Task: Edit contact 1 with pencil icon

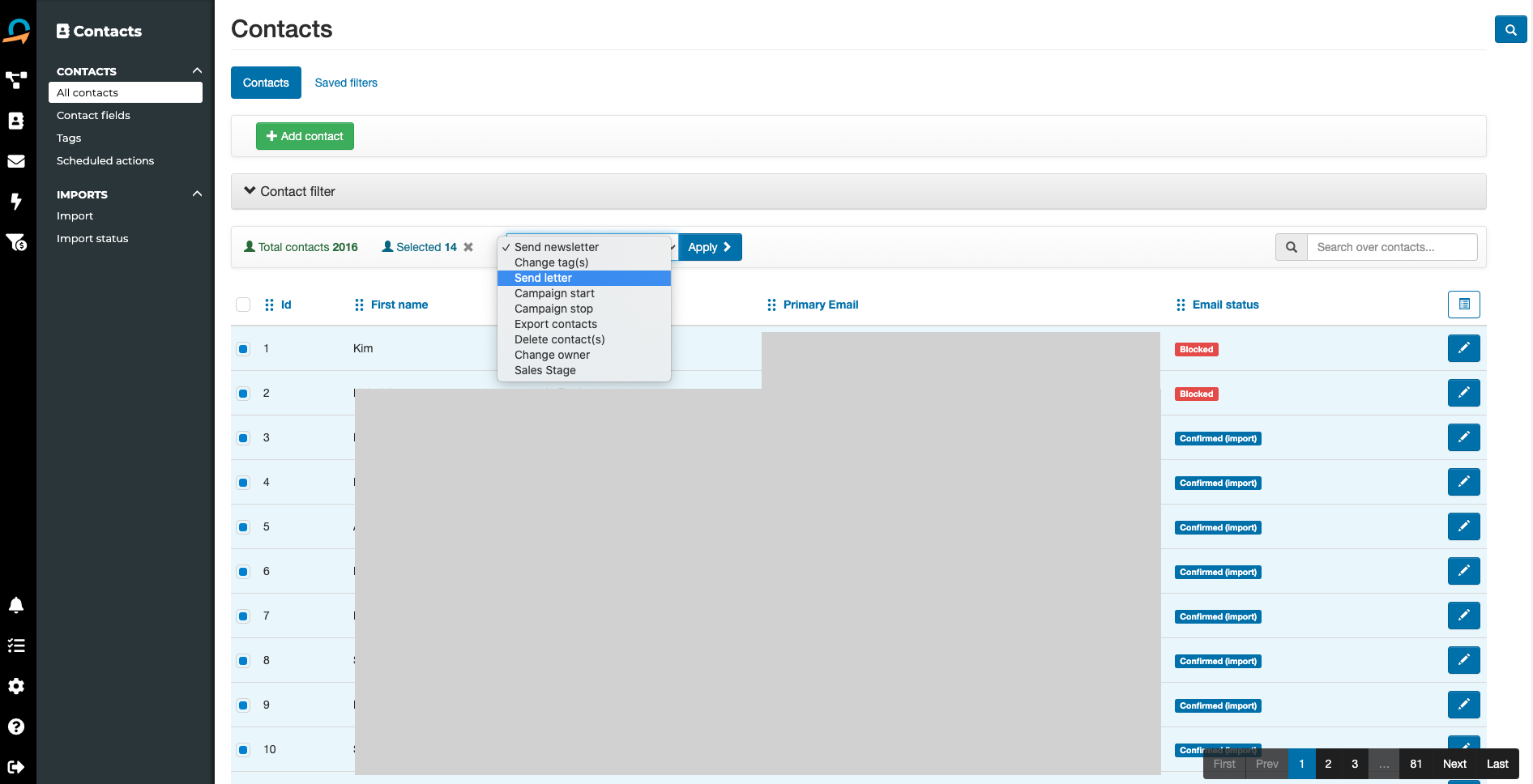Action: pyautogui.click(x=1463, y=348)
